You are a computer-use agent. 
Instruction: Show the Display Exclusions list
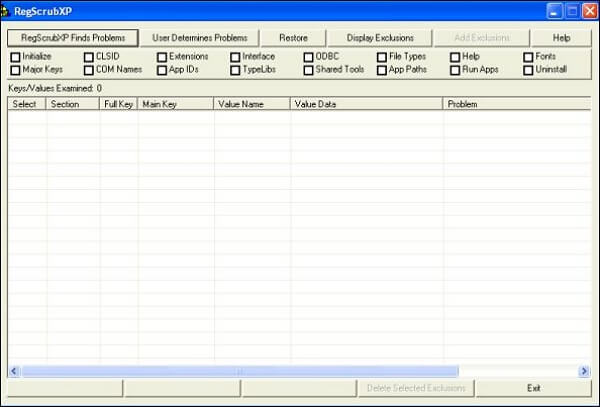[380, 38]
